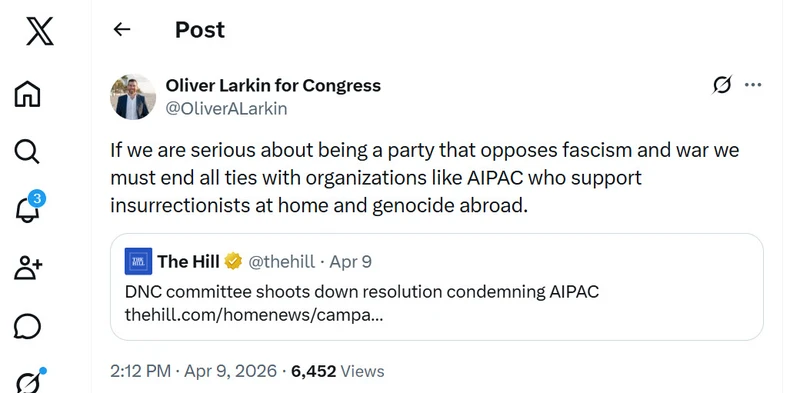The width and height of the screenshot is (800, 393).
Task: Open Notifications bell with 3 badge
Action: (30, 207)
